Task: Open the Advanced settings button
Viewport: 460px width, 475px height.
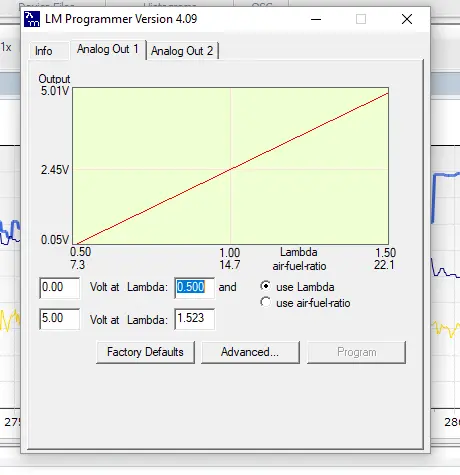Action: click(x=250, y=352)
